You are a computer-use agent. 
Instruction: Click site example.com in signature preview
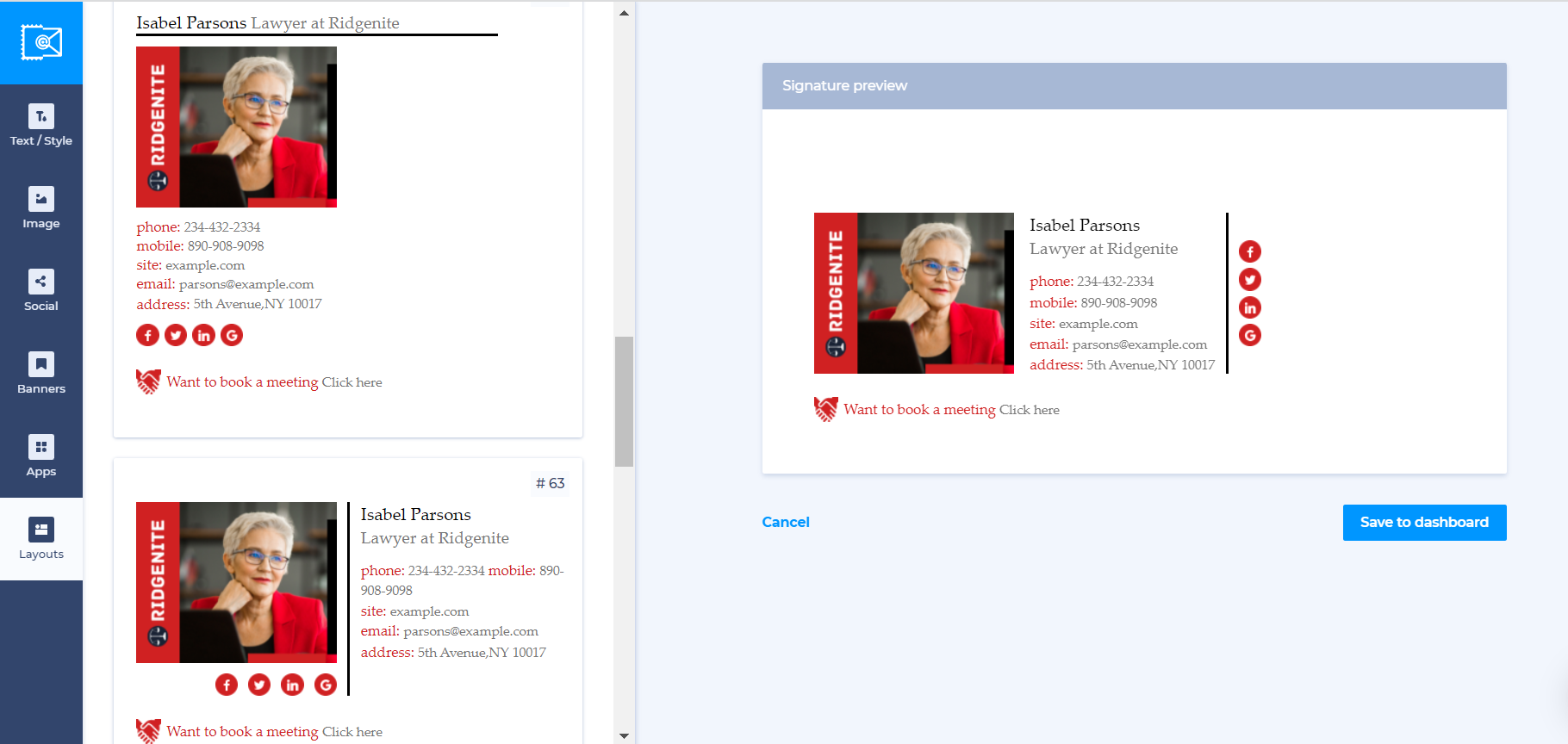pos(1084,324)
